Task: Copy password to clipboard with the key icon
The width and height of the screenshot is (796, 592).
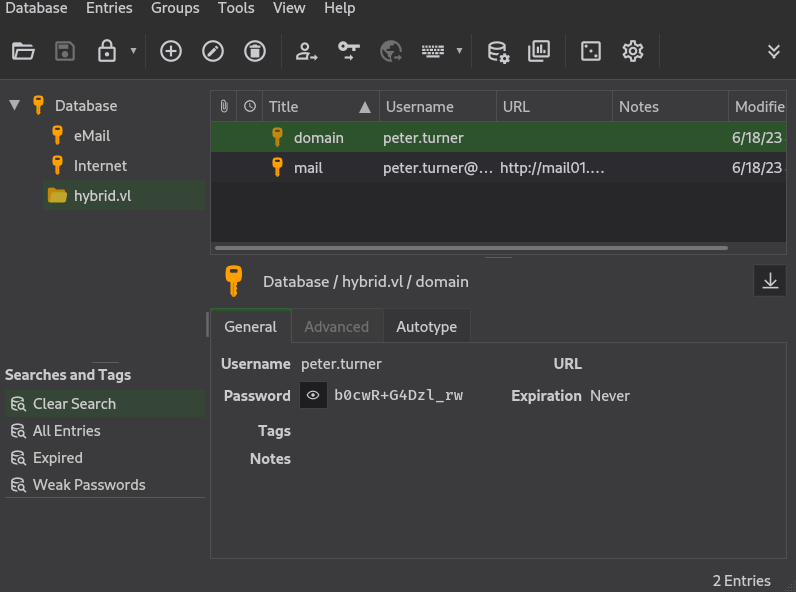Action: point(348,51)
